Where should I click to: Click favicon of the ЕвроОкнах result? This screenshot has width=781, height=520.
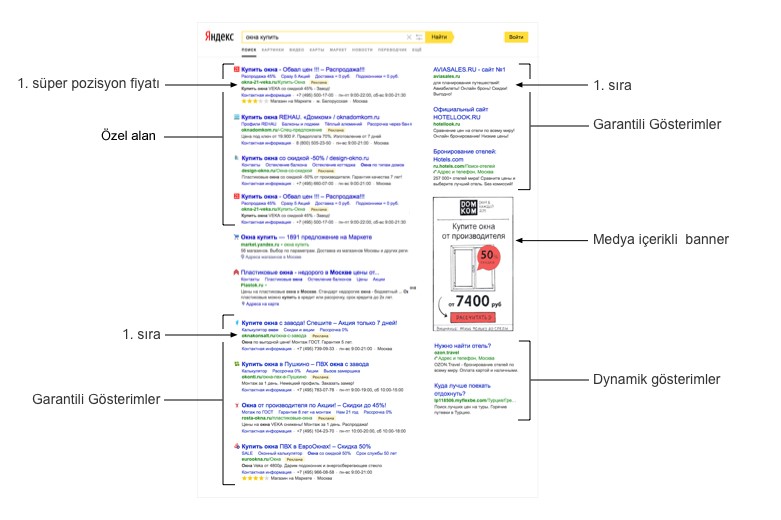237,446
